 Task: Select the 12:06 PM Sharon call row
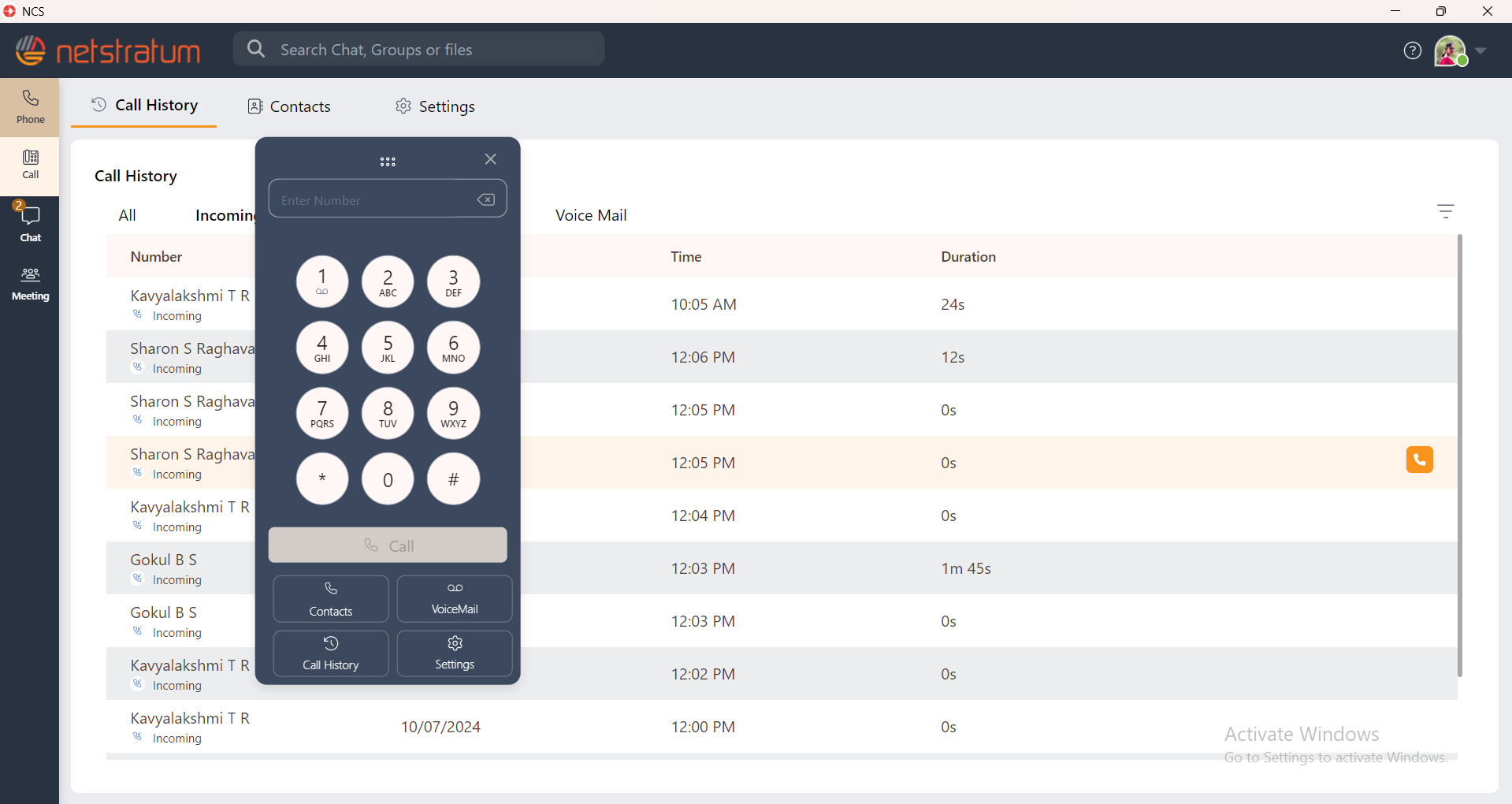pyautogui.click(x=782, y=357)
